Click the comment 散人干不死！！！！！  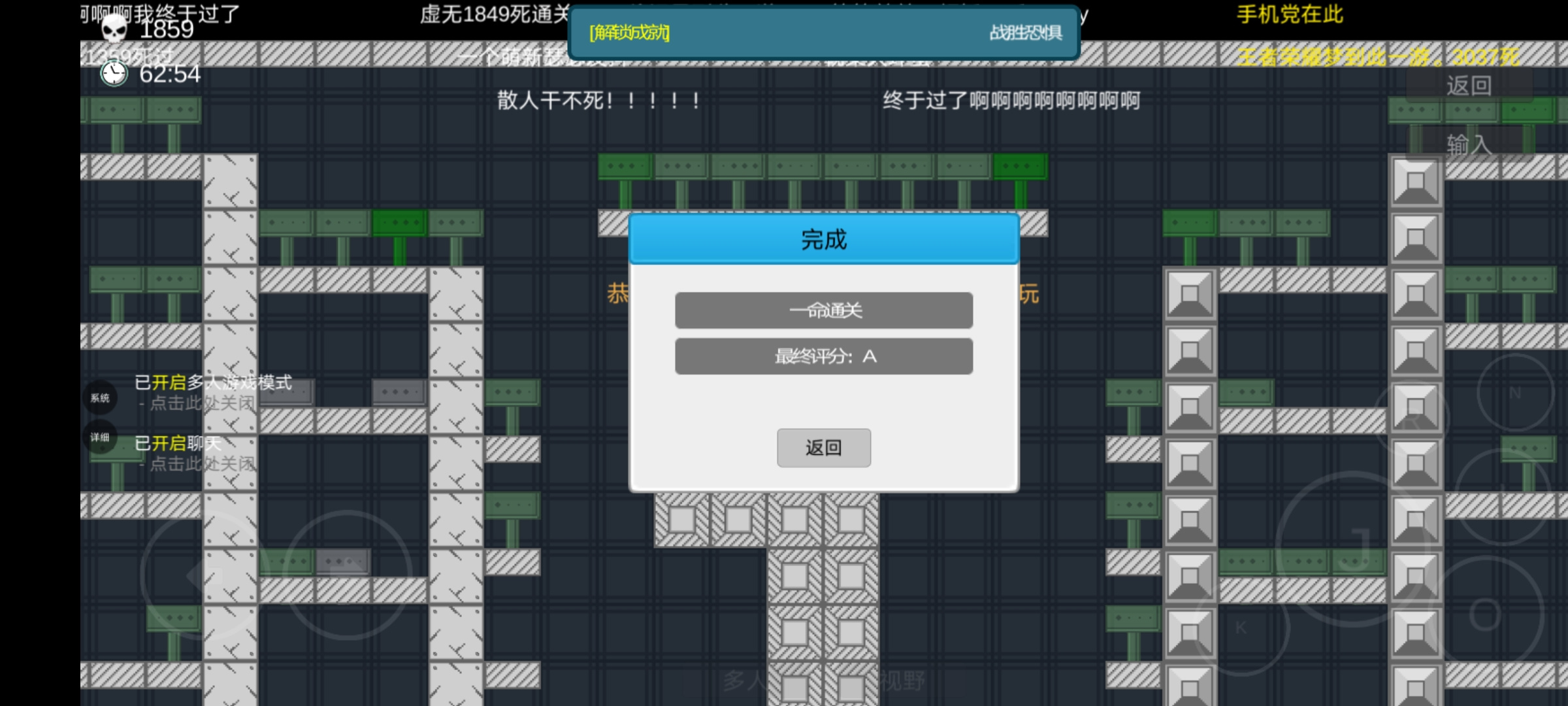click(x=600, y=101)
